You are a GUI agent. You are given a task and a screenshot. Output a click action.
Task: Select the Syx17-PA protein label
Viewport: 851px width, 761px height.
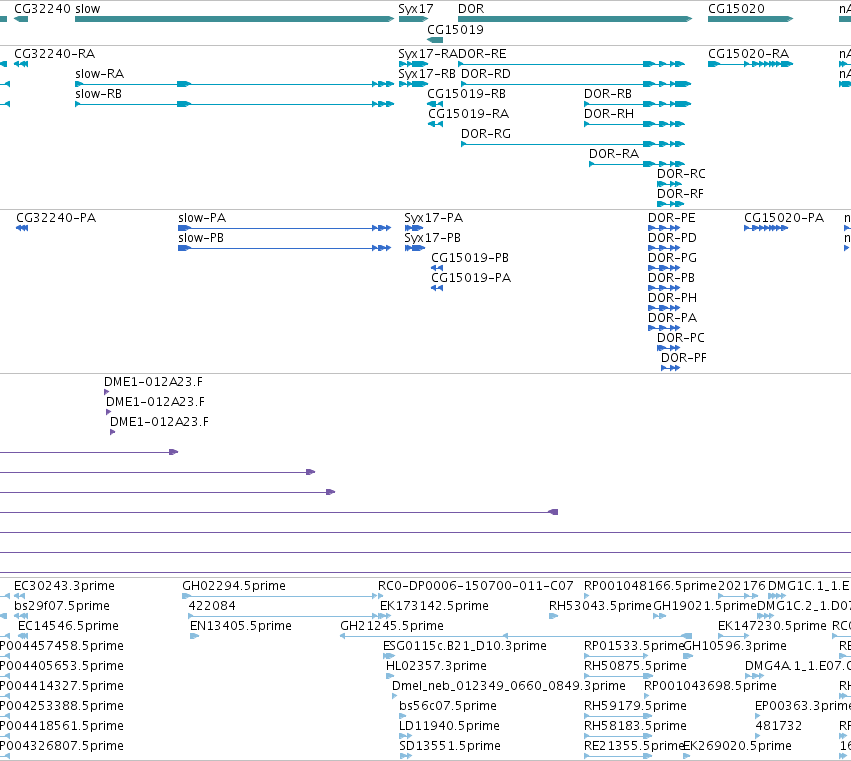(434, 218)
